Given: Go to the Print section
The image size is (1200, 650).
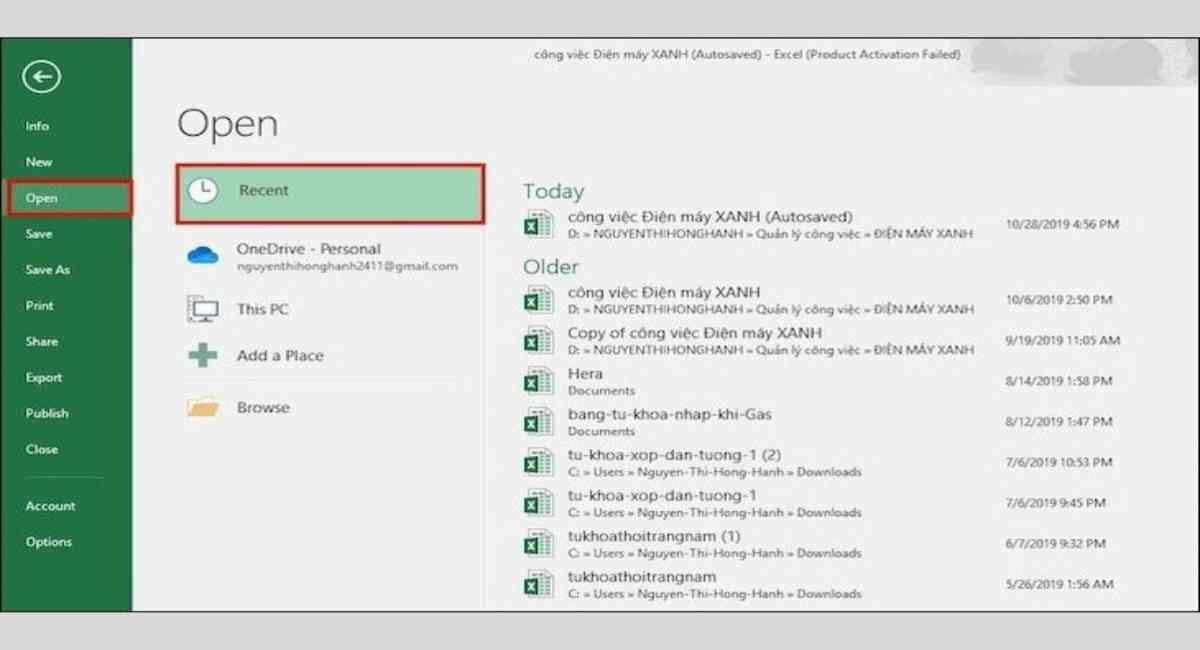Looking at the screenshot, I should click(40, 306).
